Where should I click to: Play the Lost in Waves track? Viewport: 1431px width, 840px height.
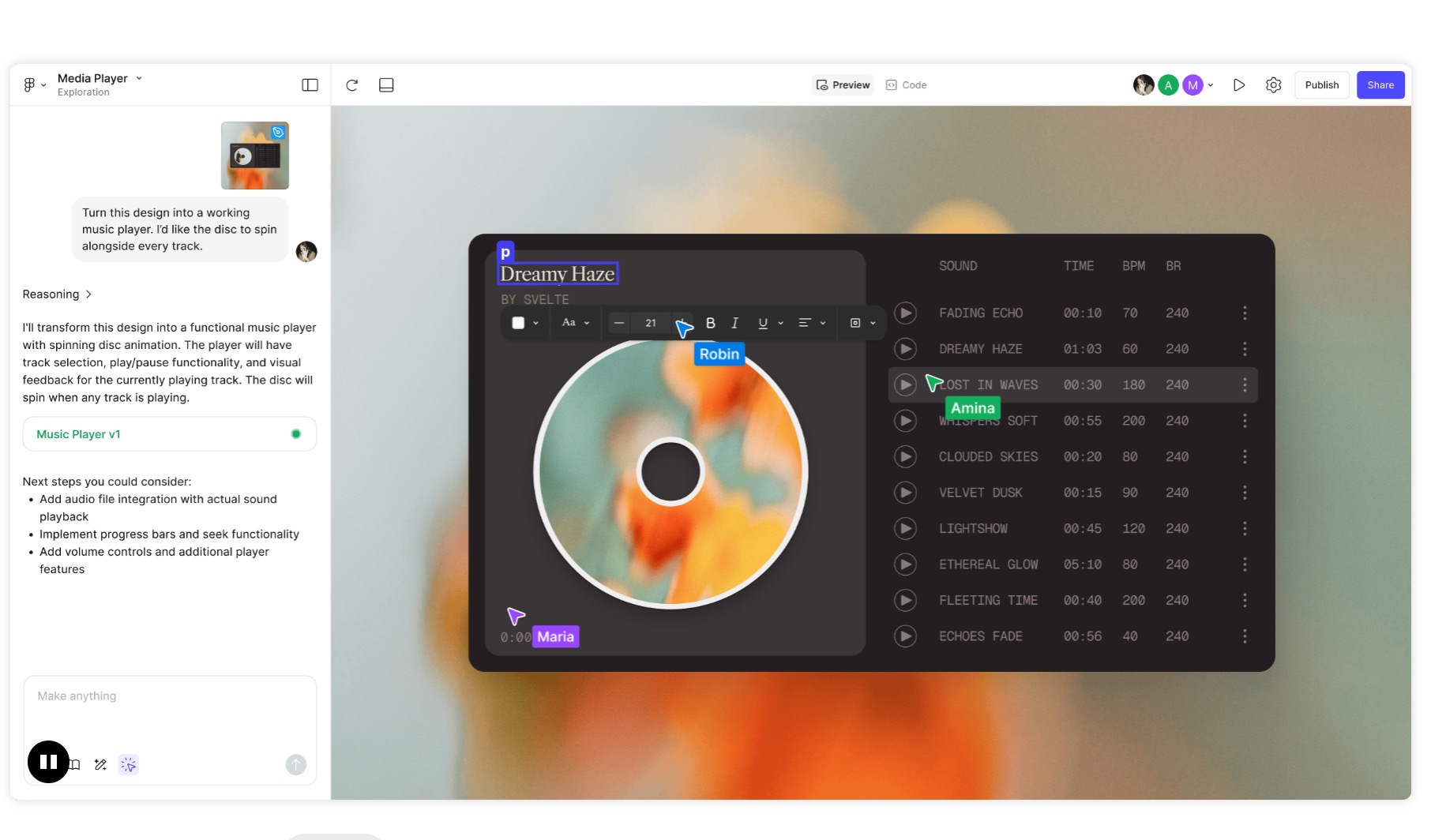coord(905,384)
